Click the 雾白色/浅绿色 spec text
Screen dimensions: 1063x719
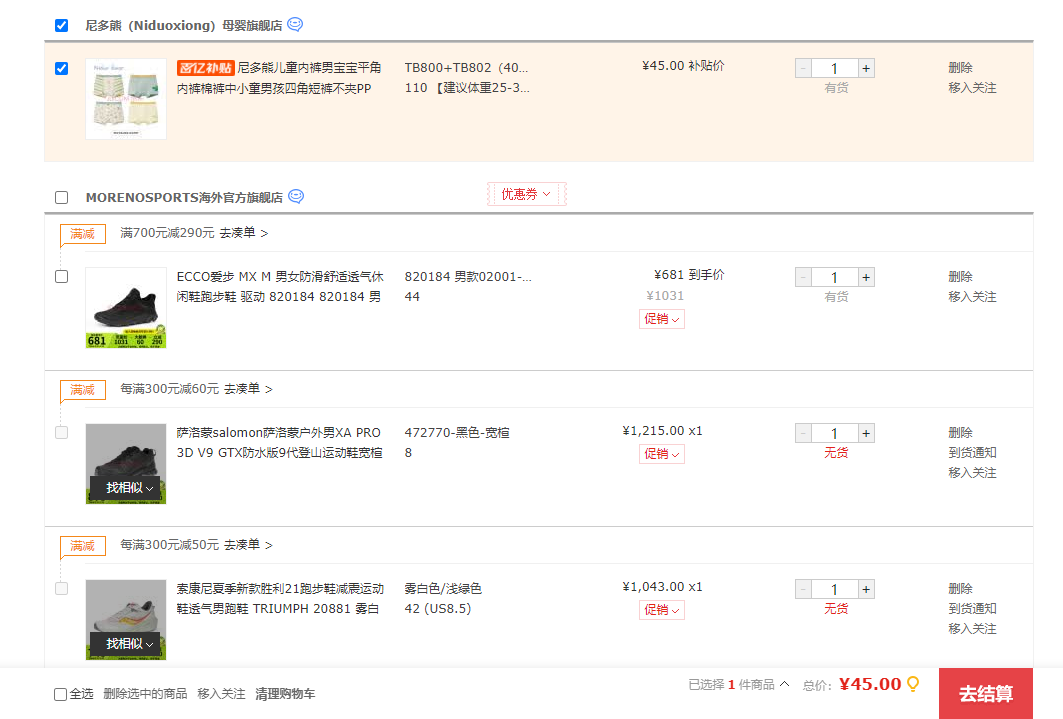click(443, 588)
